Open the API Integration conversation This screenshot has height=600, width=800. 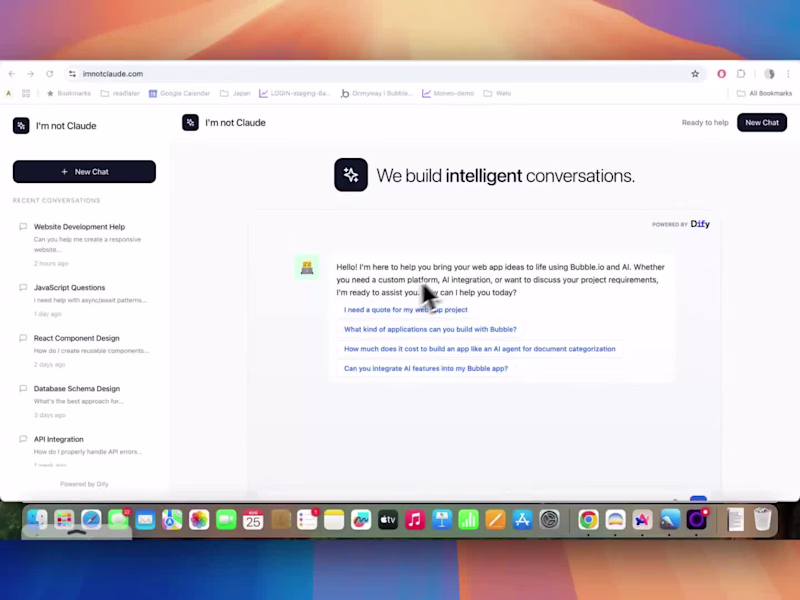pyautogui.click(x=84, y=450)
